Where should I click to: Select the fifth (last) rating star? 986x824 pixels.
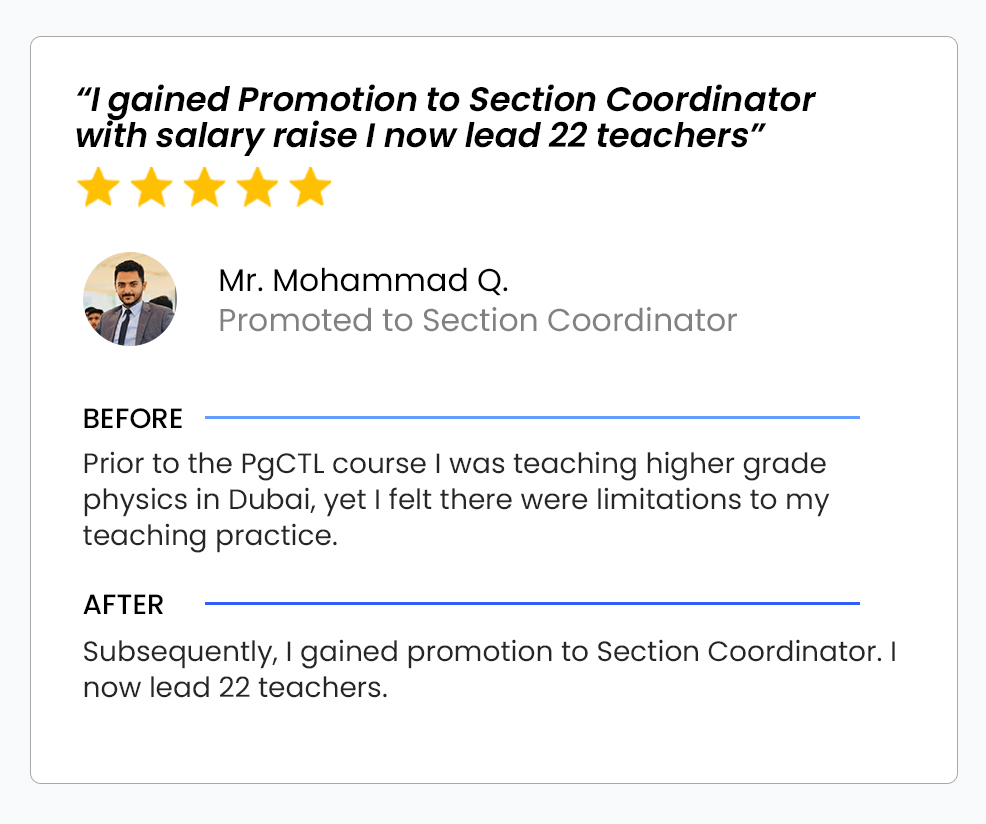(310, 188)
